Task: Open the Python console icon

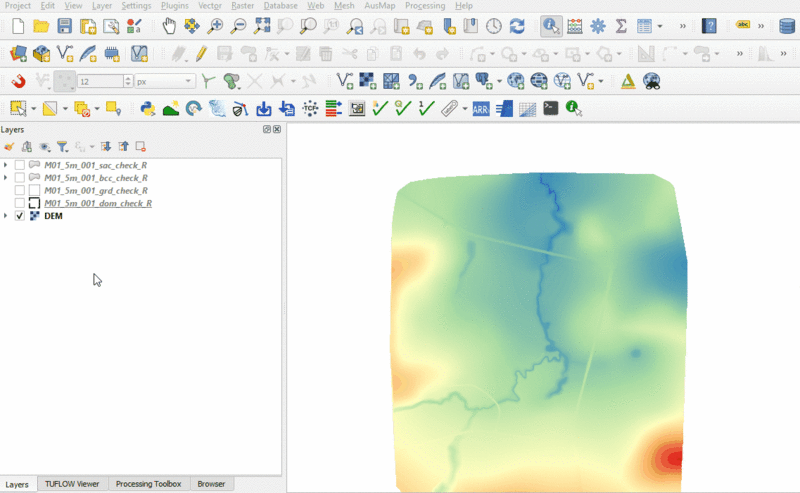Action: tap(148, 109)
